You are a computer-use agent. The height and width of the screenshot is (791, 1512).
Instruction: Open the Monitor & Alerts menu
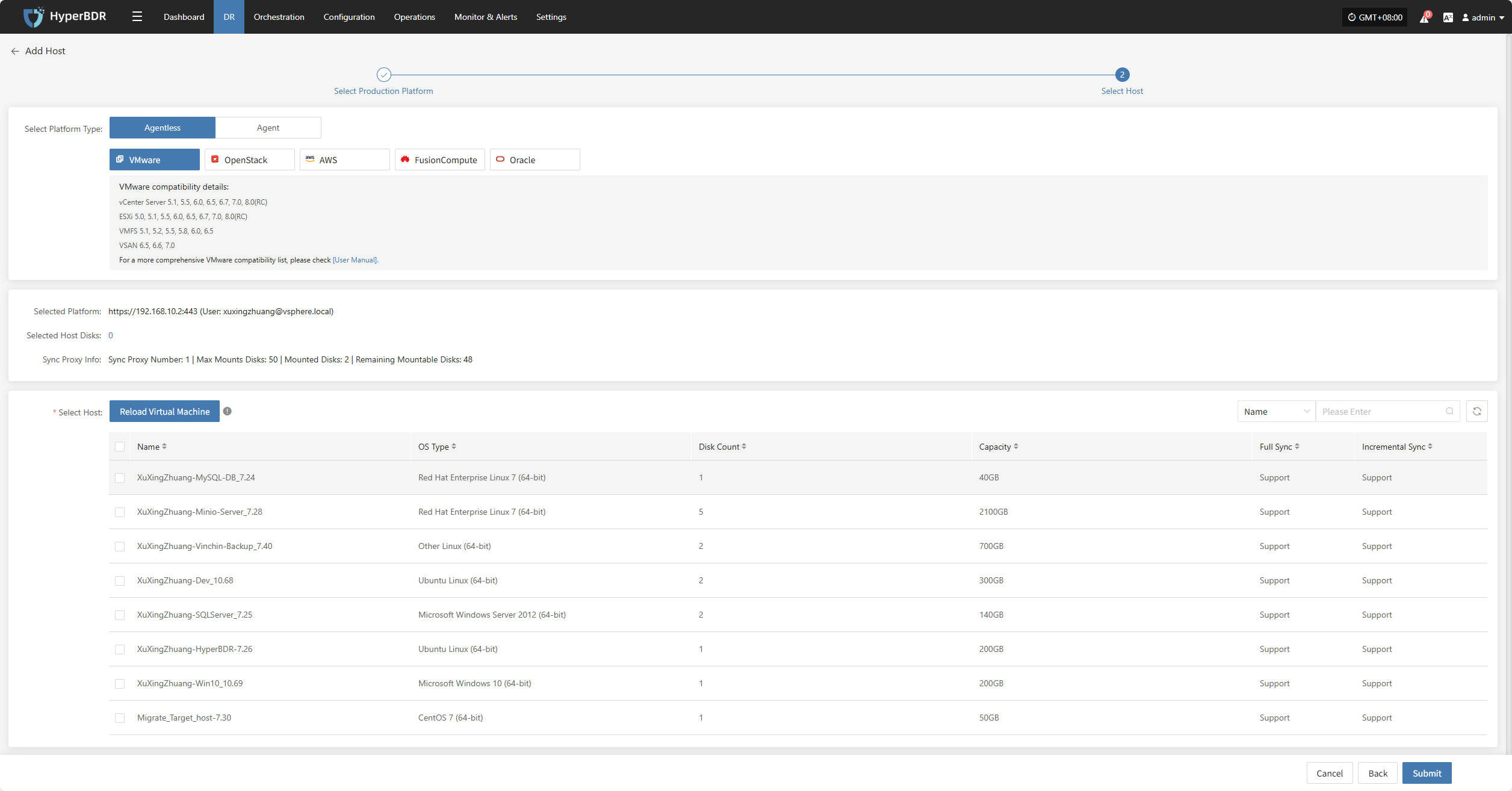[486, 17]
